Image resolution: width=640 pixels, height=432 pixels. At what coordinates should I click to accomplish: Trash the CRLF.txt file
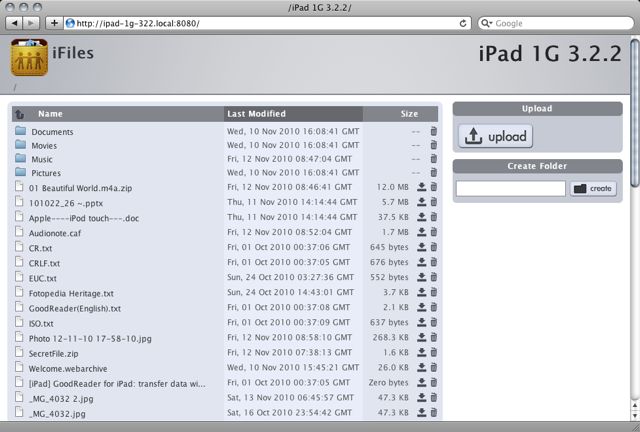433,262
